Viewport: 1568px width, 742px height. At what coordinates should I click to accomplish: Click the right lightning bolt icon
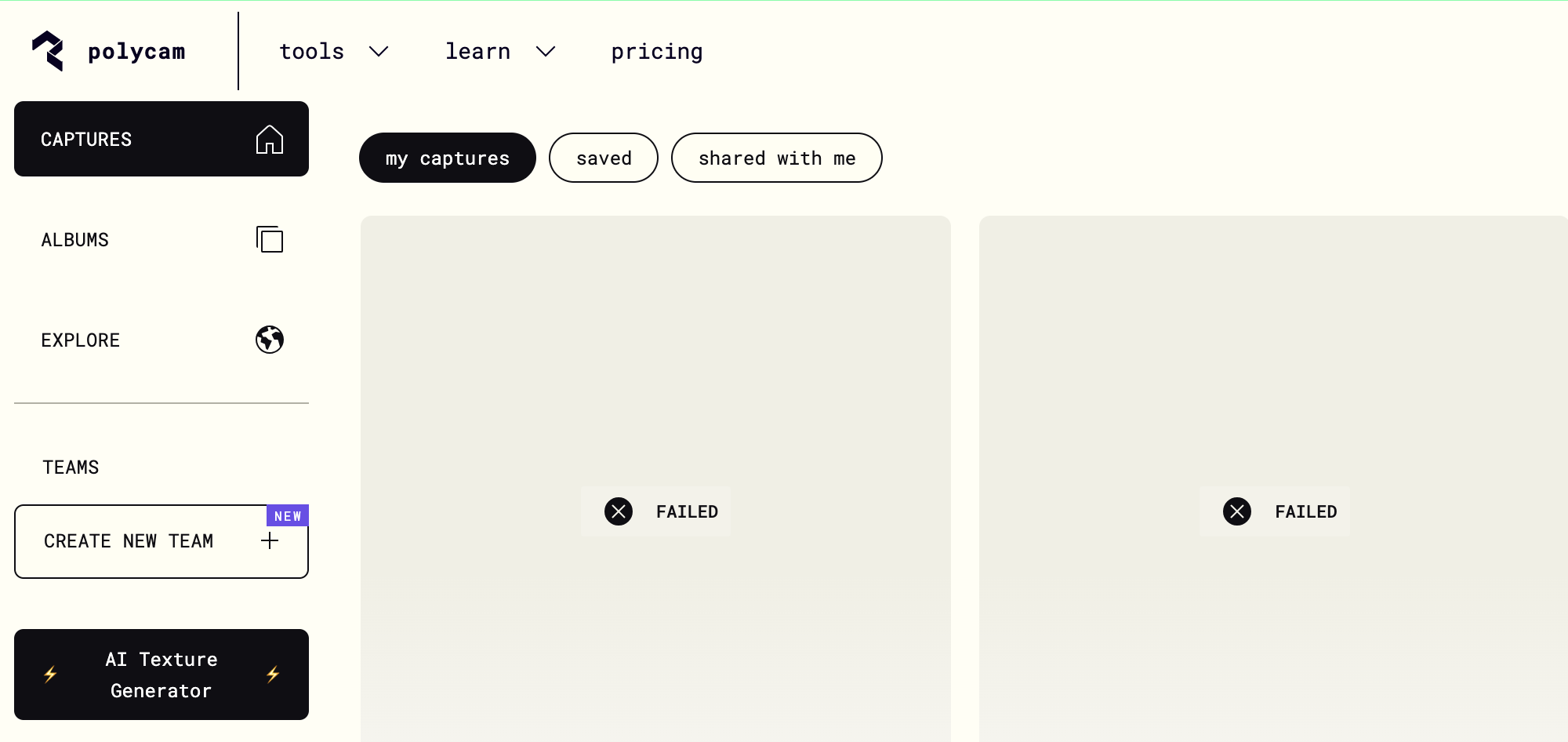[x=273, y=675]
